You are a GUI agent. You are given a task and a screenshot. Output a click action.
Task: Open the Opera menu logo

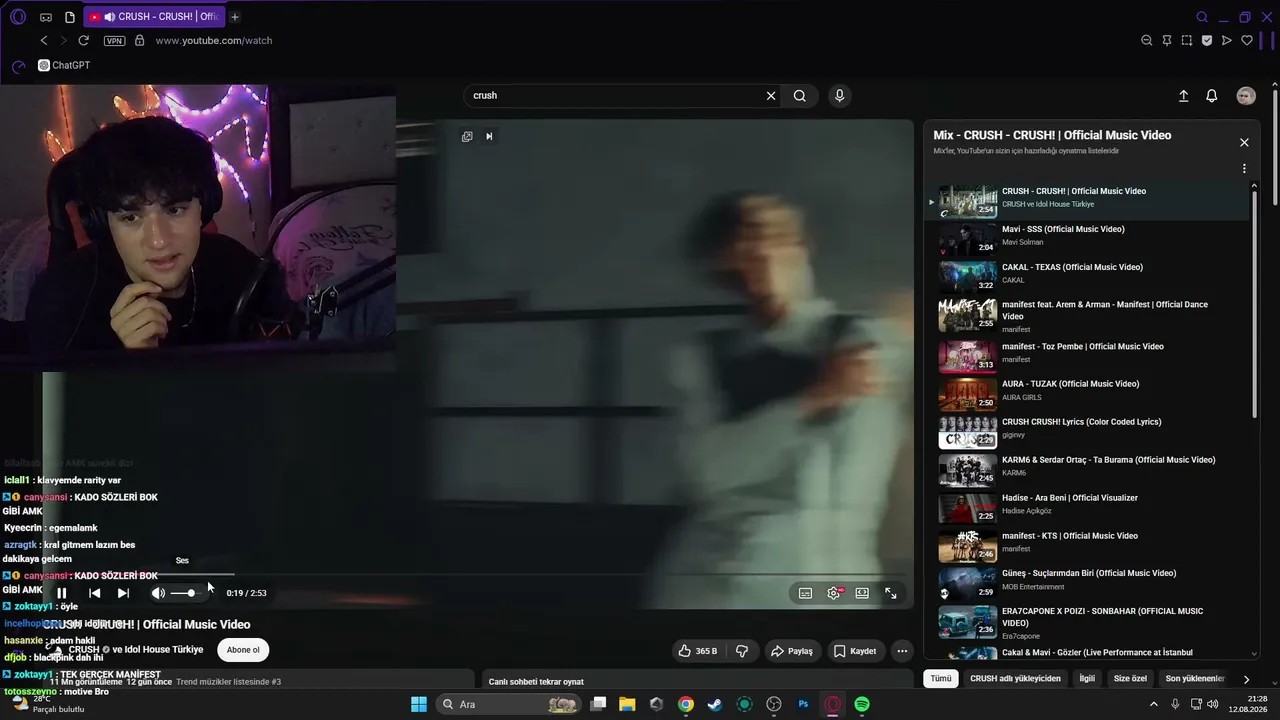tap(17, 16)
